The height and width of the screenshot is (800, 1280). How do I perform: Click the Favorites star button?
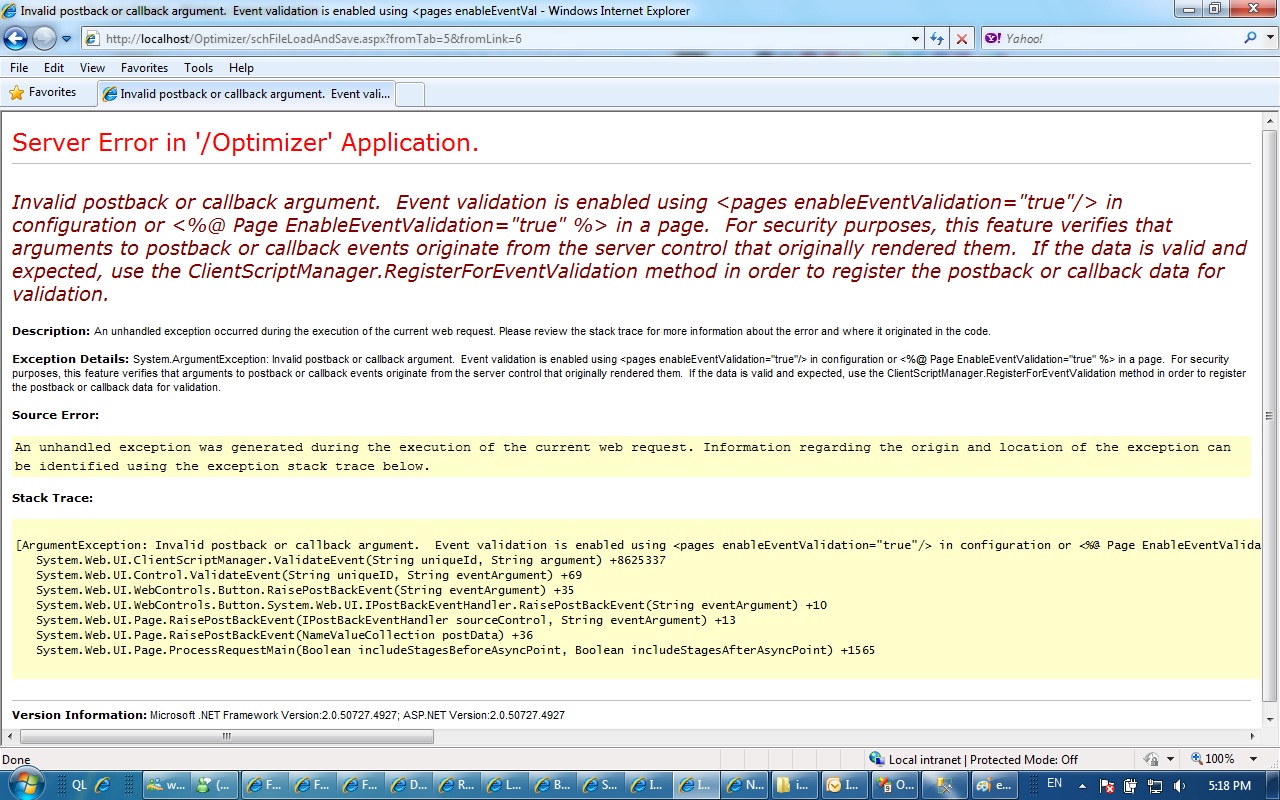click(43, 93)
